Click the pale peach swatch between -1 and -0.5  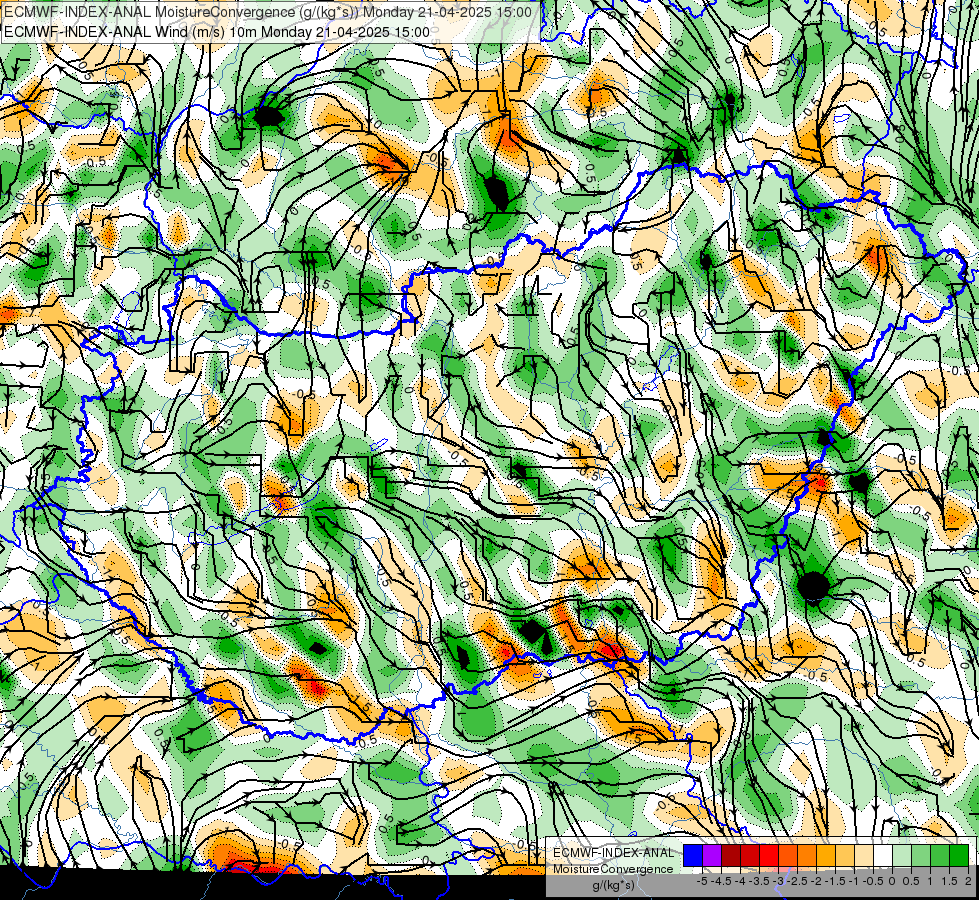(864, 855)
